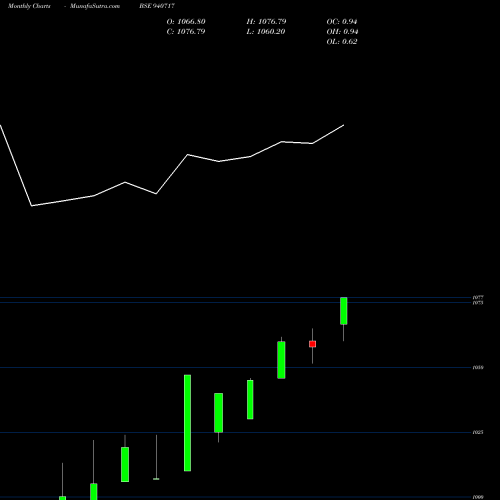Click the 1059 price axis label

click(x=478, y=367)
